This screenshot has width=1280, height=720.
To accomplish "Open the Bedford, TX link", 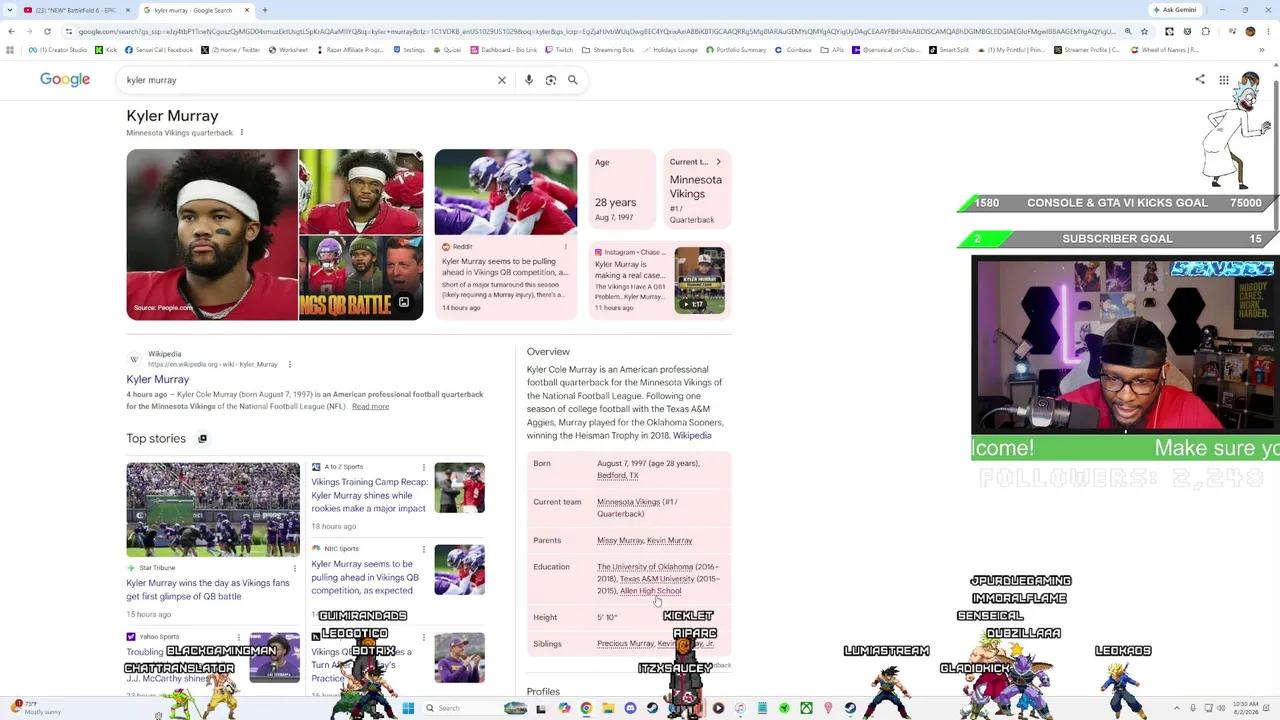I will click(x=617, y=476).
